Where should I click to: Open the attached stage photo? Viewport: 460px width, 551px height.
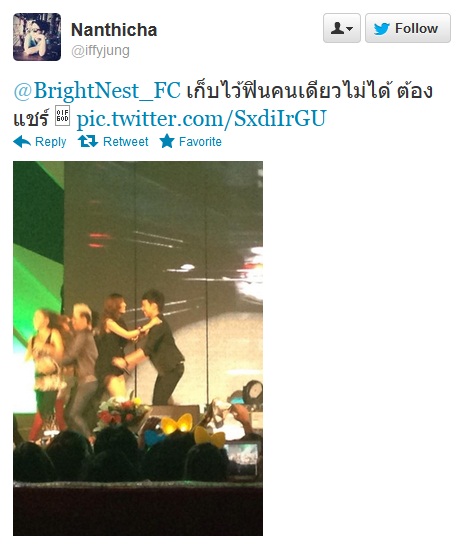[138, 349]
